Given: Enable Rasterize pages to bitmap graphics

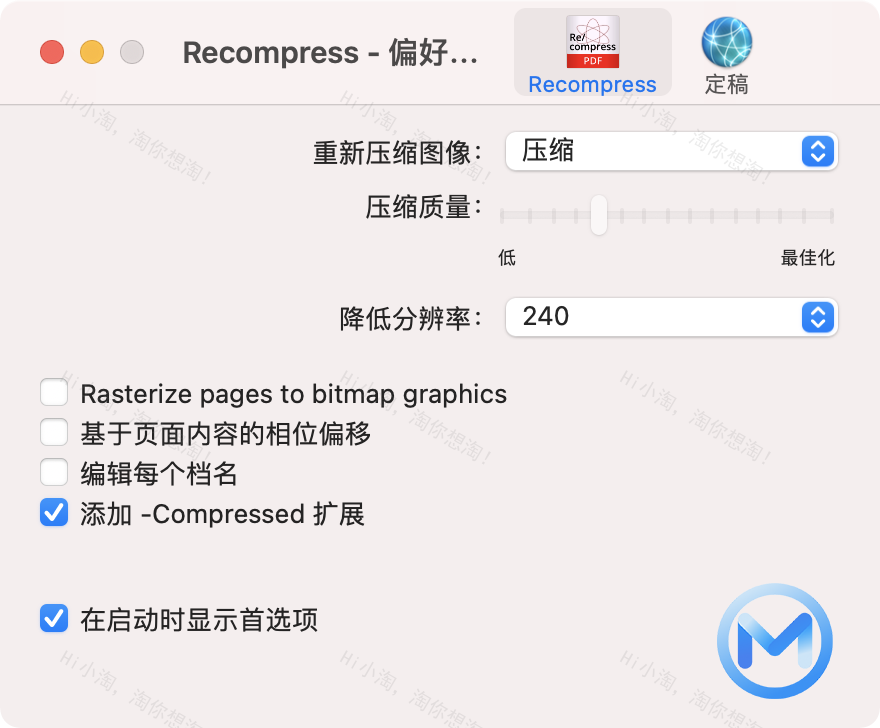Looking at the screenshot, I should [x=54, y=393].
